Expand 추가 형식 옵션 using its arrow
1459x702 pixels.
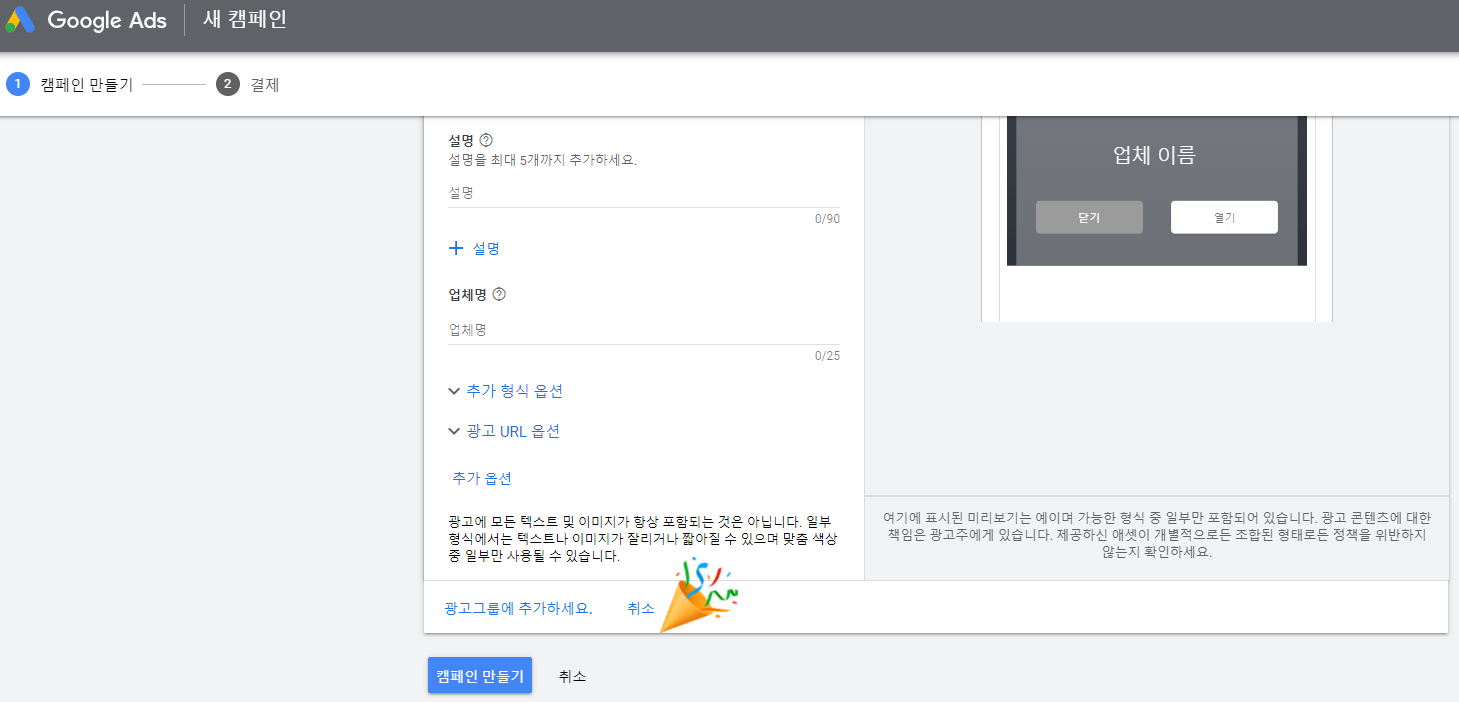coord(454,391)
